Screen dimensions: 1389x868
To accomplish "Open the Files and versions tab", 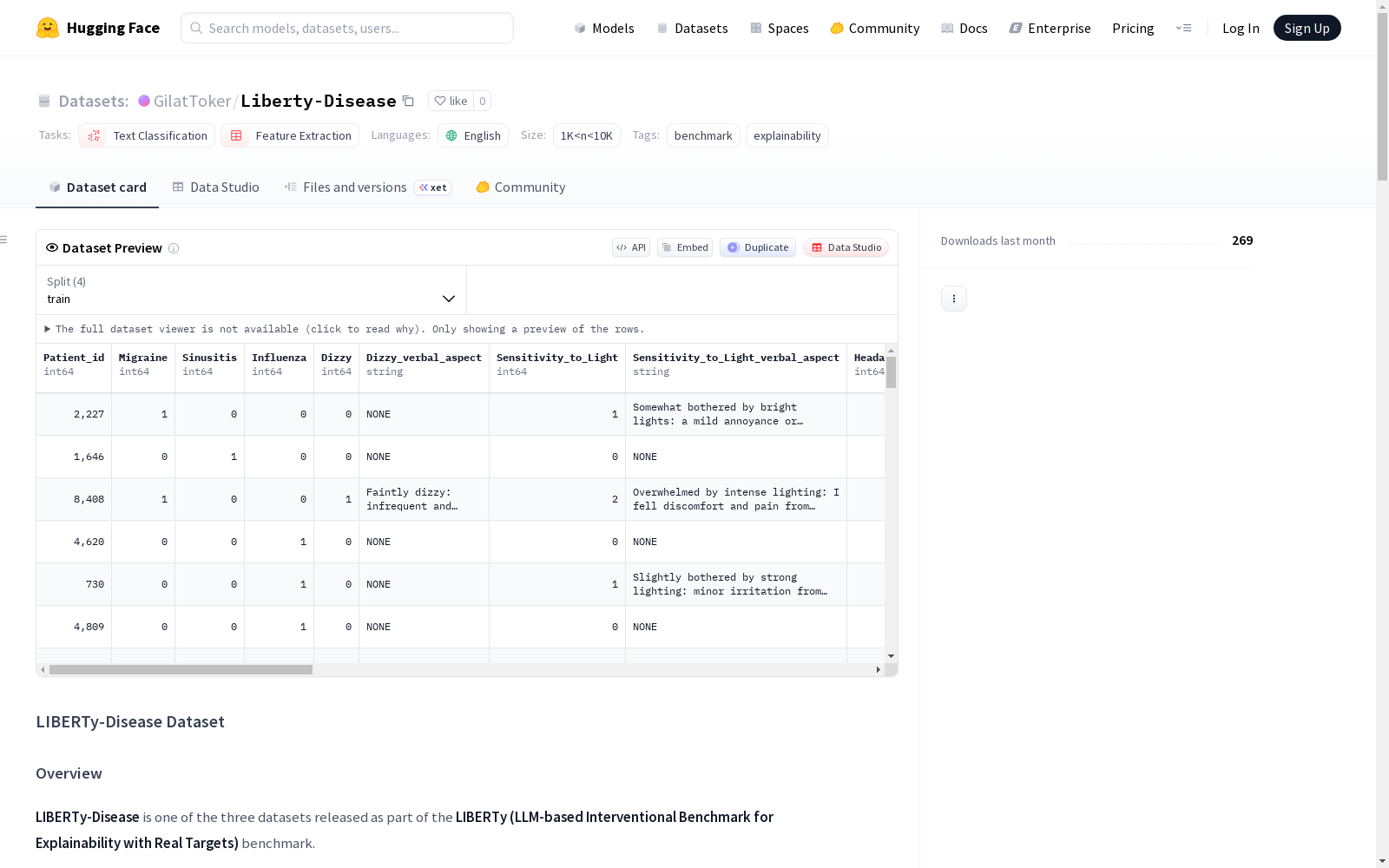I will pyautogui.click(x=367, y=187).
